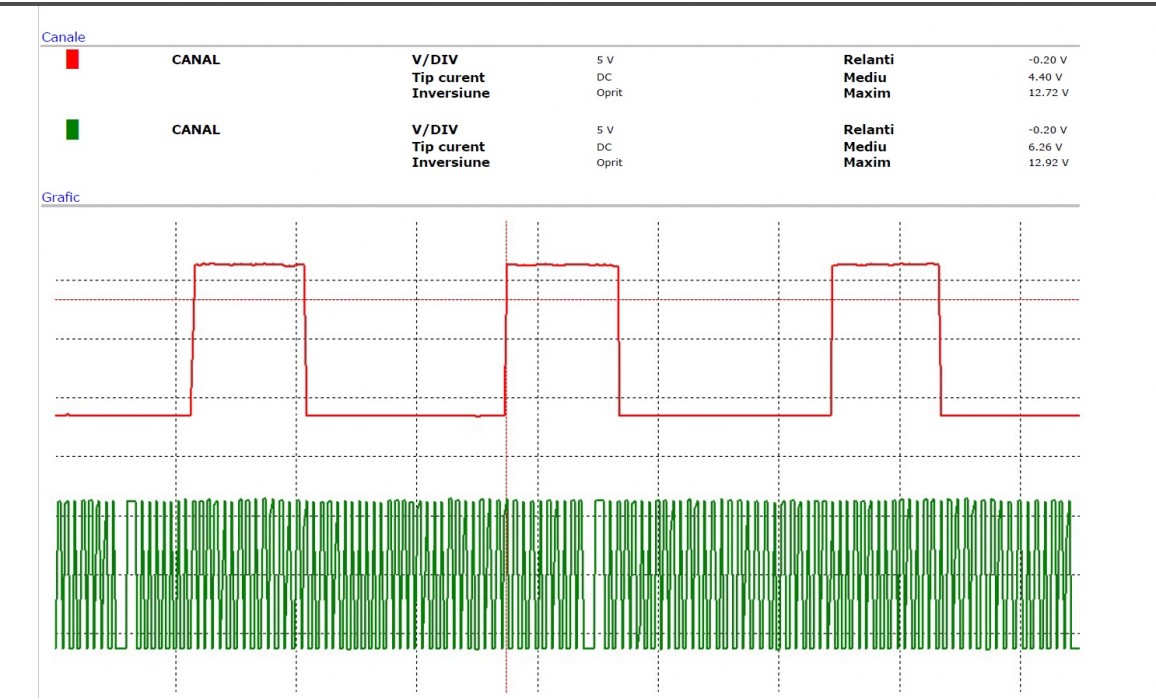Click the top of the third red pulse
1156x700 pixels.
tap(886, 264)
